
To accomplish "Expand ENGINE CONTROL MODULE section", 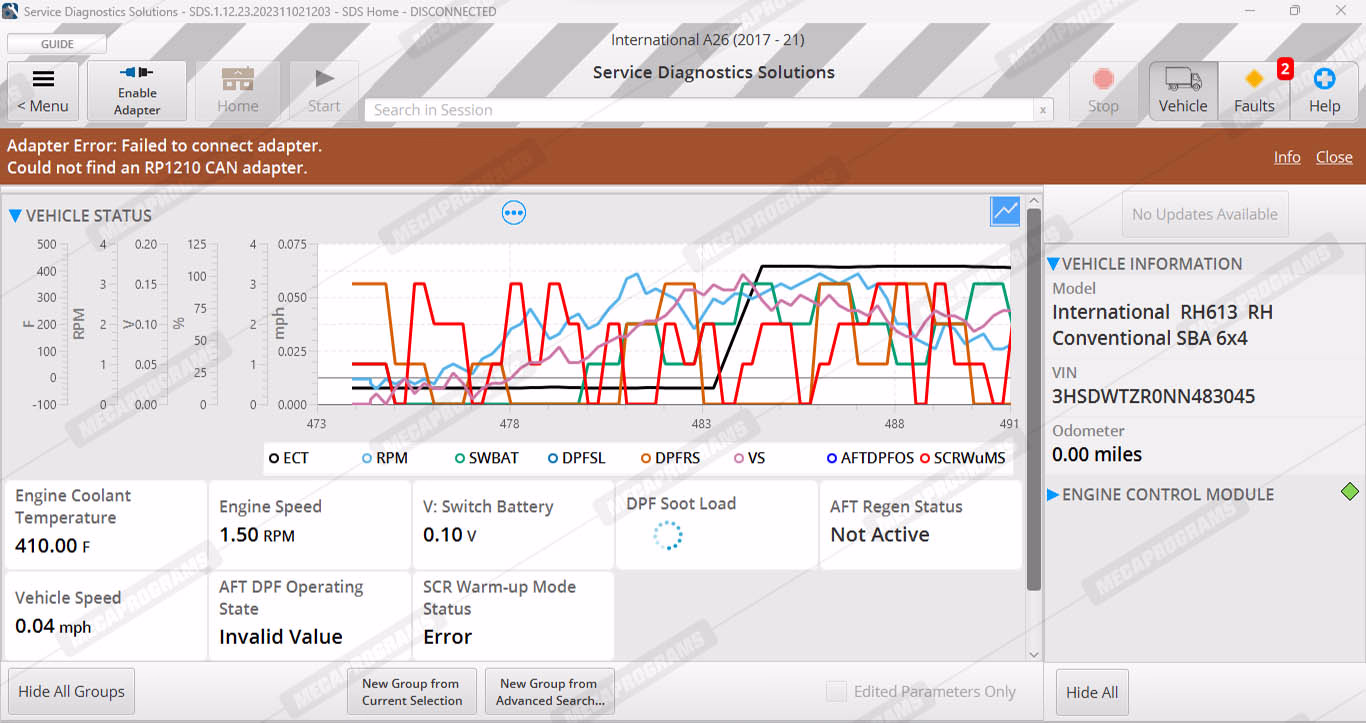I will (1053, 494).
